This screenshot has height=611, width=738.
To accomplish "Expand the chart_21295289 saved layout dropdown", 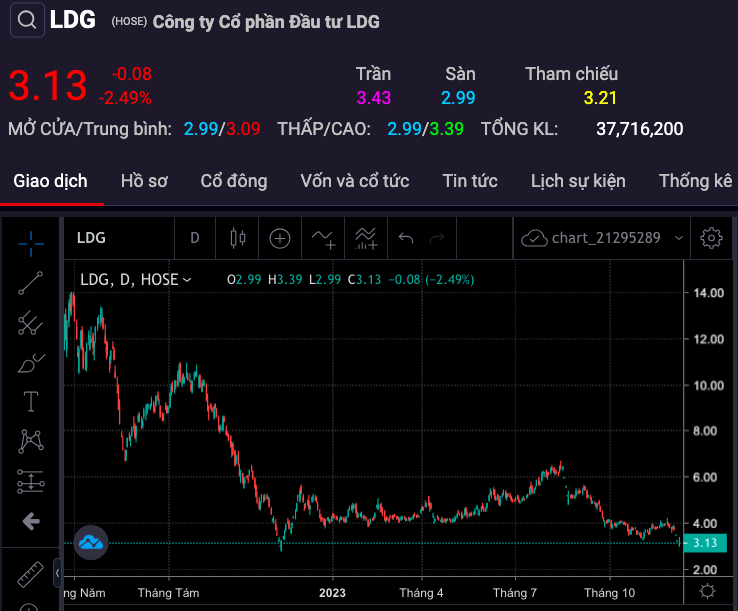I will (679, 238).
